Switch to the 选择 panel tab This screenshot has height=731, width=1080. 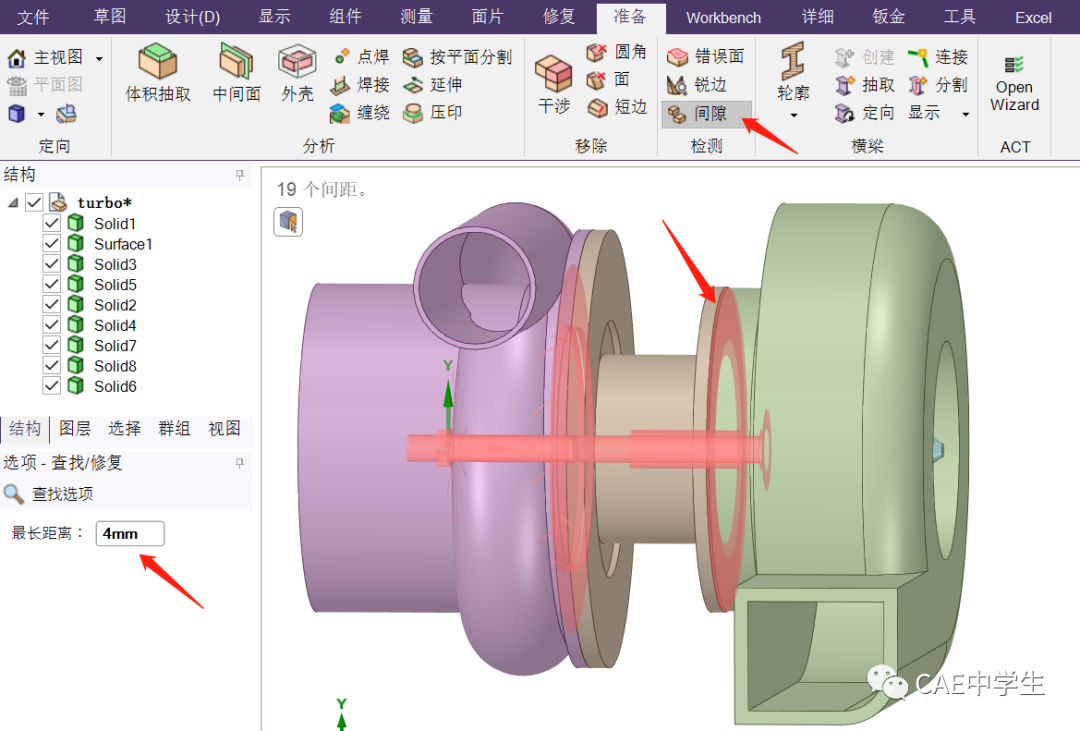coord(125,429)
